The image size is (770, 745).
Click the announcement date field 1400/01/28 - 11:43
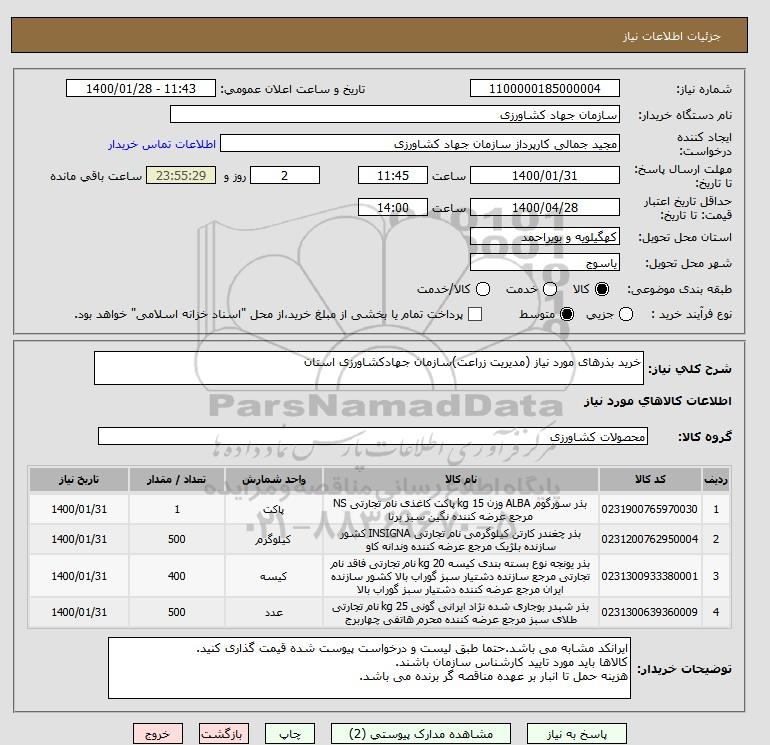click(140, 88)
